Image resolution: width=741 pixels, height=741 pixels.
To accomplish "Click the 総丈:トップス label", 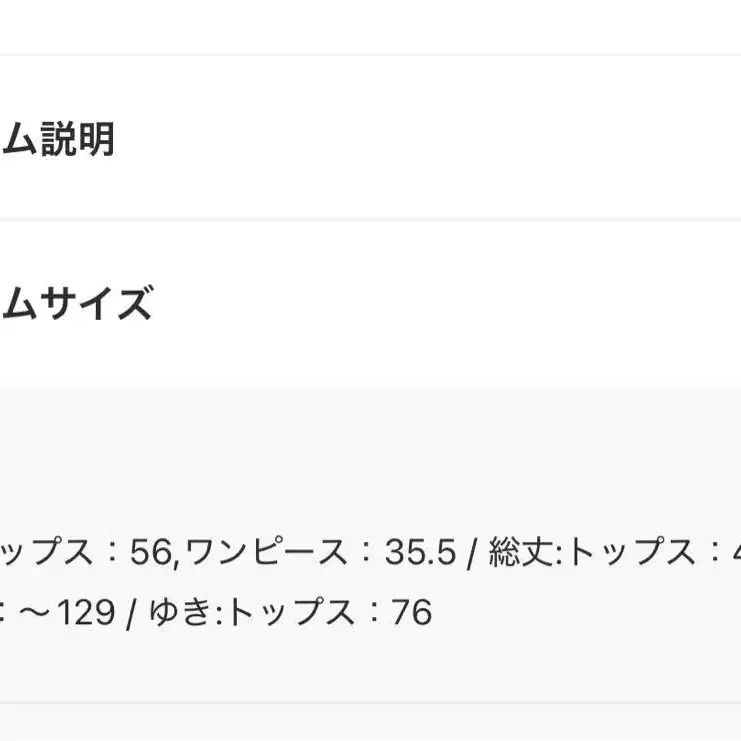I will 592,551.
